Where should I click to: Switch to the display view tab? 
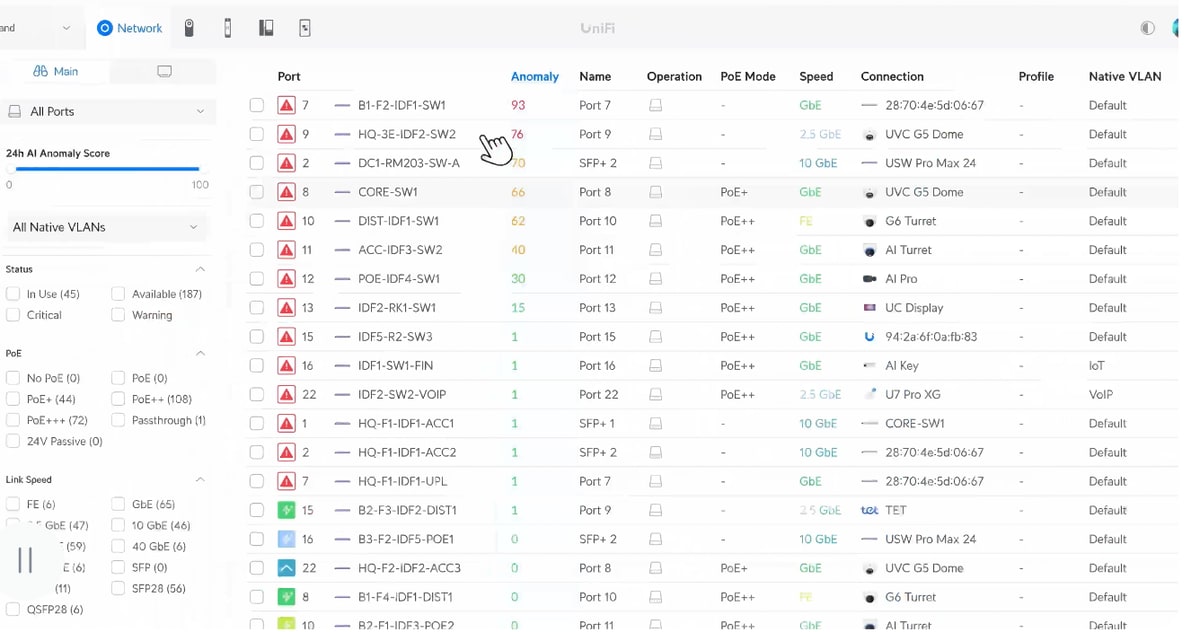[164, 71]
